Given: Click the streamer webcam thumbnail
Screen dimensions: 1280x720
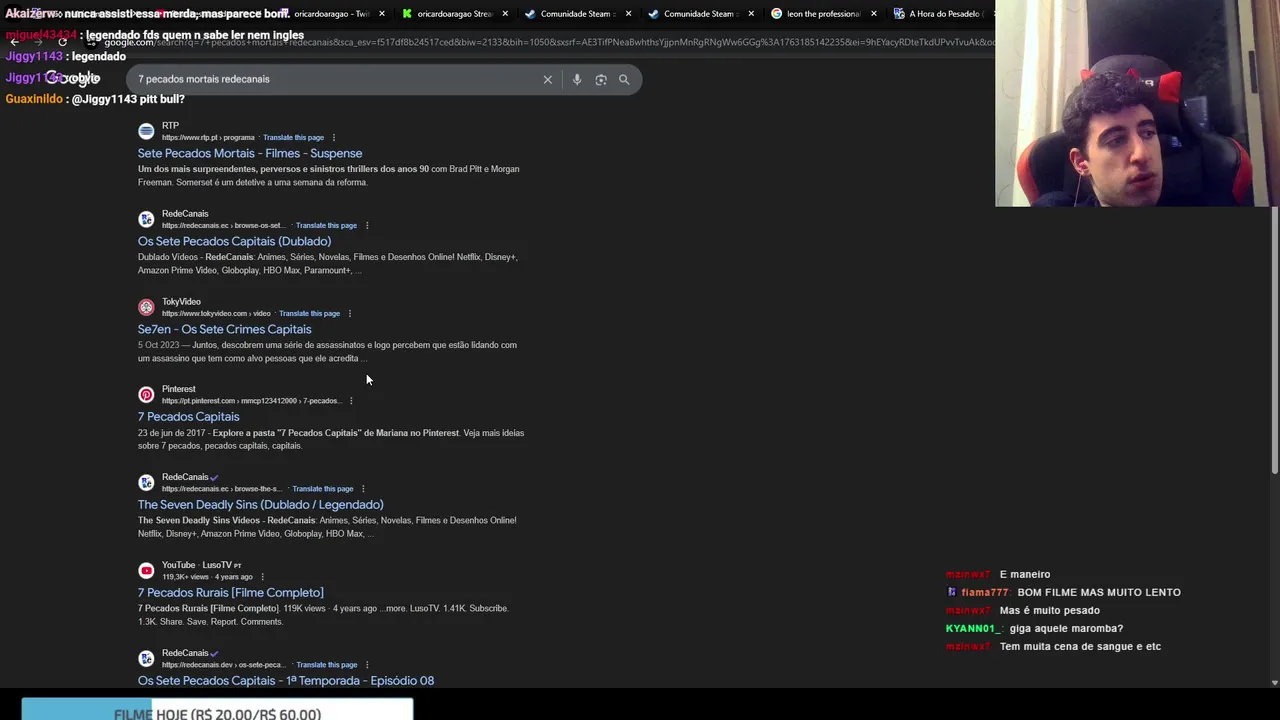Looking at the screenshot, I should pos(1137,103).
